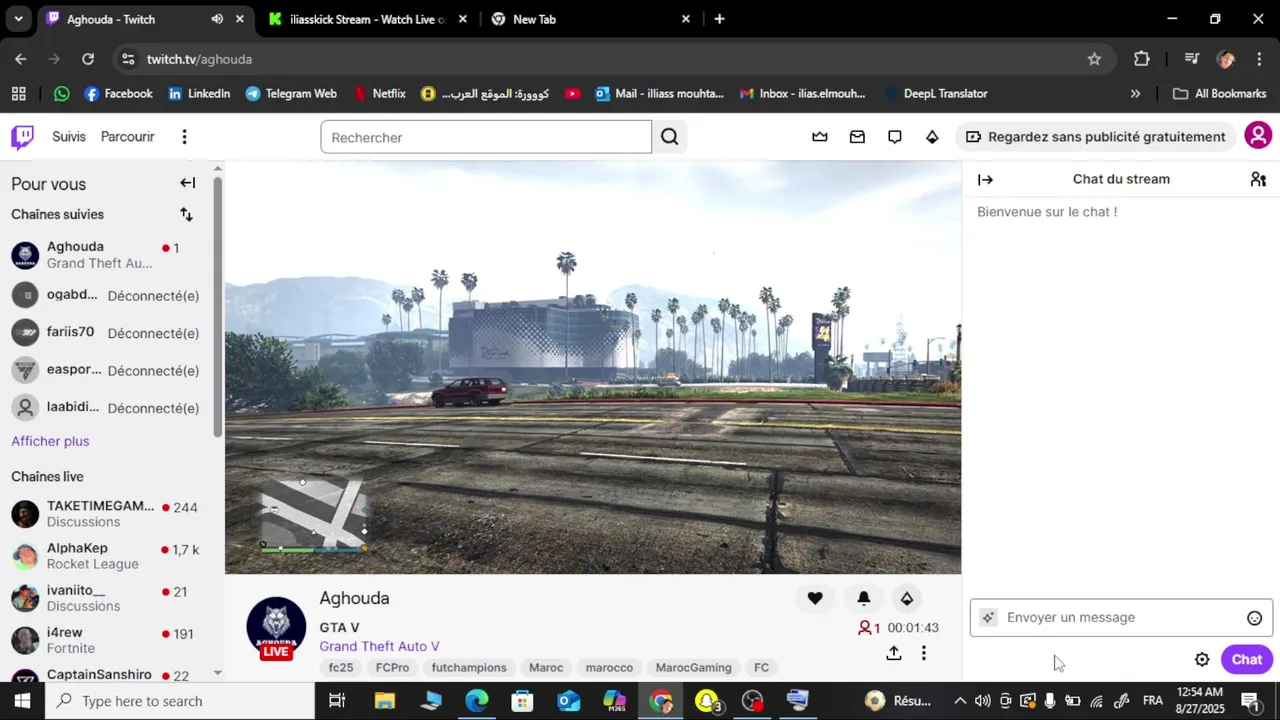Sort followed channels with the arrows icon
1280x720 pixels.
(x=186, y=214)
